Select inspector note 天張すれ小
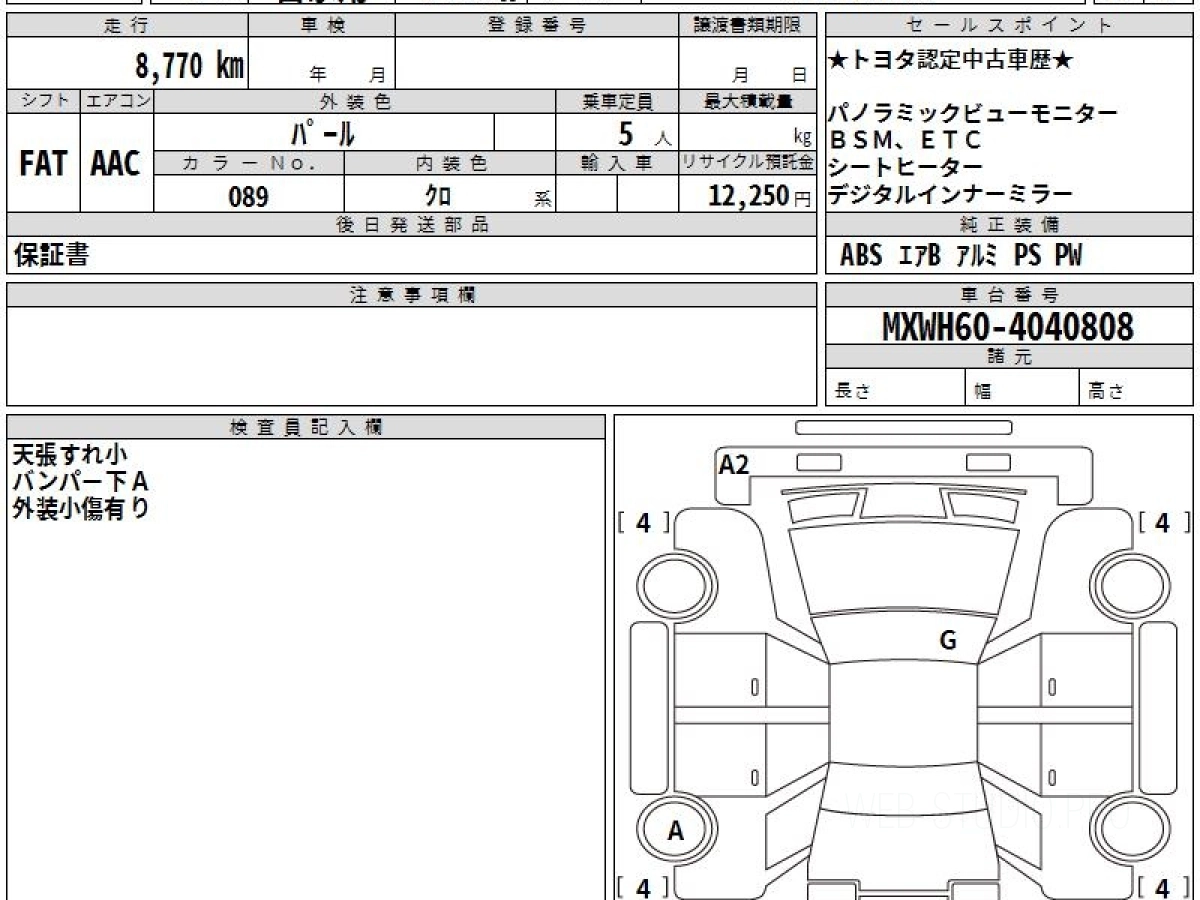1200x900 pixels. click(70, 456)
